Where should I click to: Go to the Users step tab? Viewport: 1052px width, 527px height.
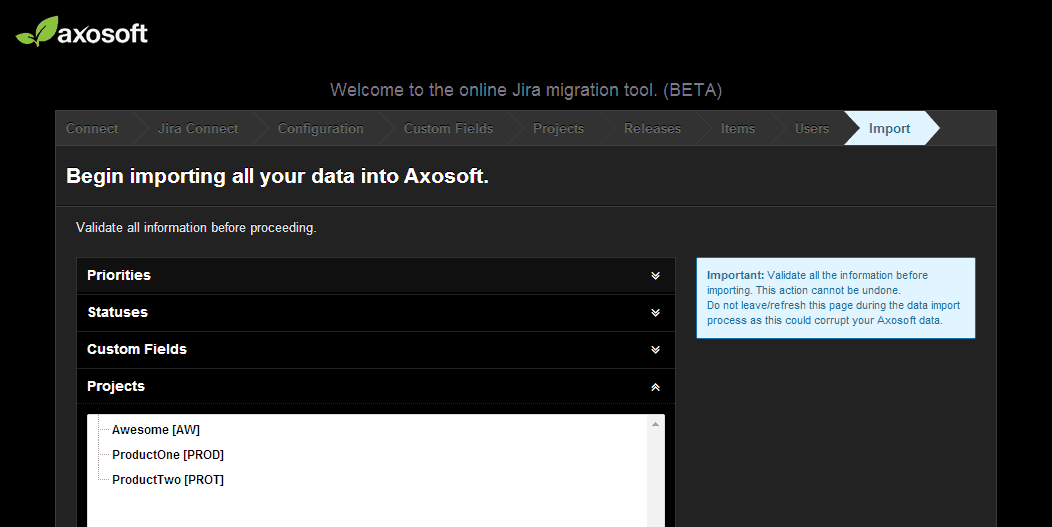812,128
